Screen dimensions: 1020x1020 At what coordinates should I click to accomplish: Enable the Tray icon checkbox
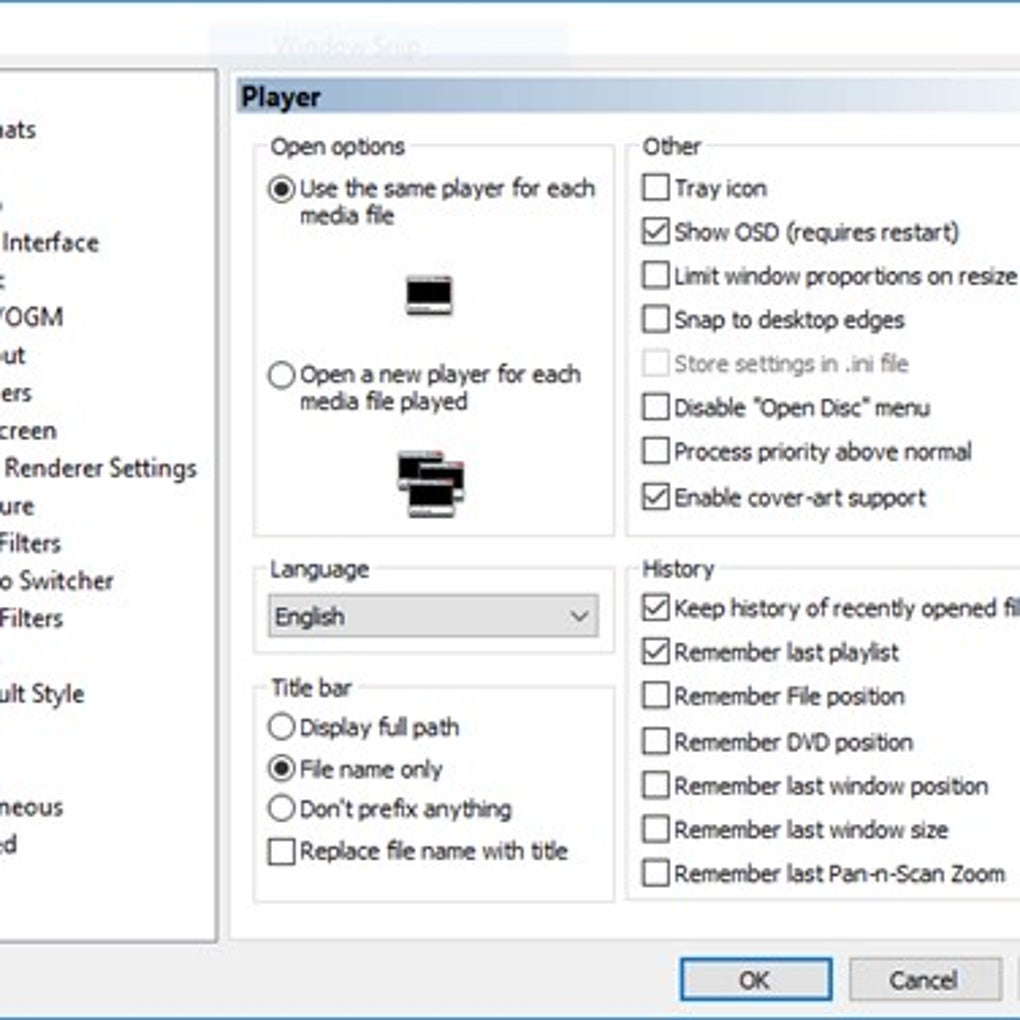(x=656, y=188)
